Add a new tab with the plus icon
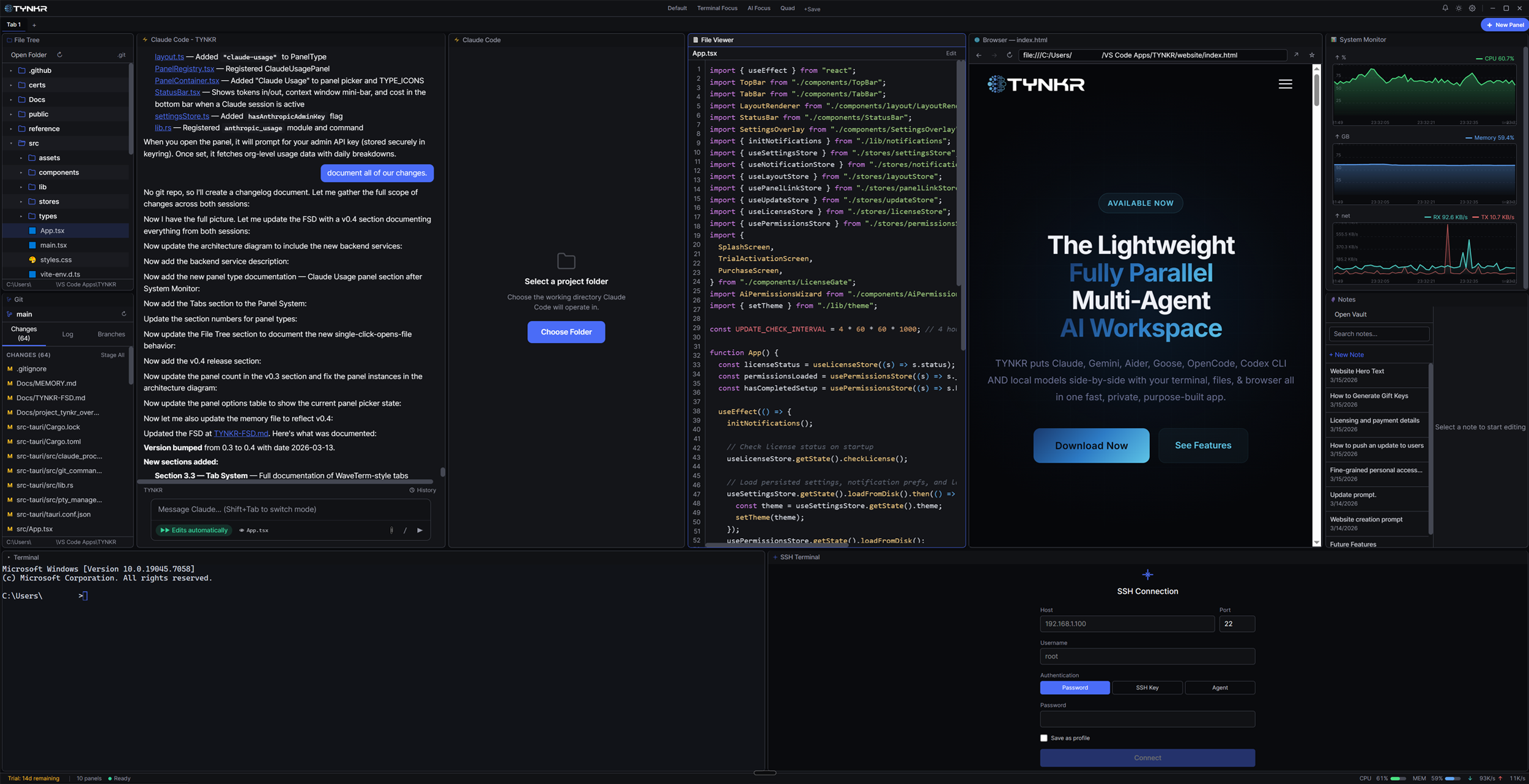Viewport: 1529px width, 784px height. coord(34,25)
